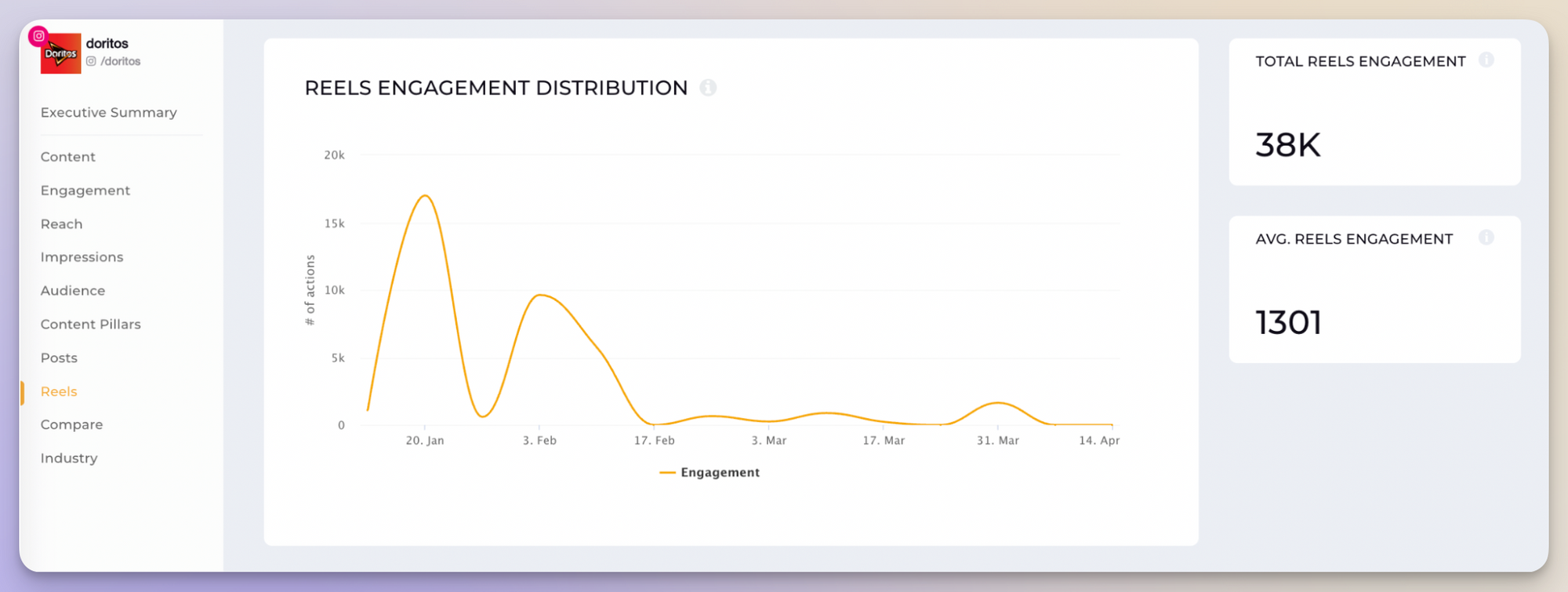Click the 3. Mar x-axis label
Image resolution: width=1568 pixels, height=592 pixels.
click(x=769, y=441)
